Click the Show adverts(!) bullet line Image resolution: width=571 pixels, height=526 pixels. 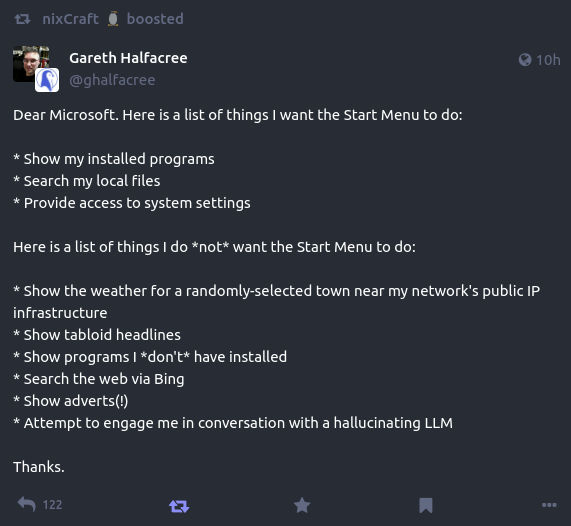pos(71,401)
